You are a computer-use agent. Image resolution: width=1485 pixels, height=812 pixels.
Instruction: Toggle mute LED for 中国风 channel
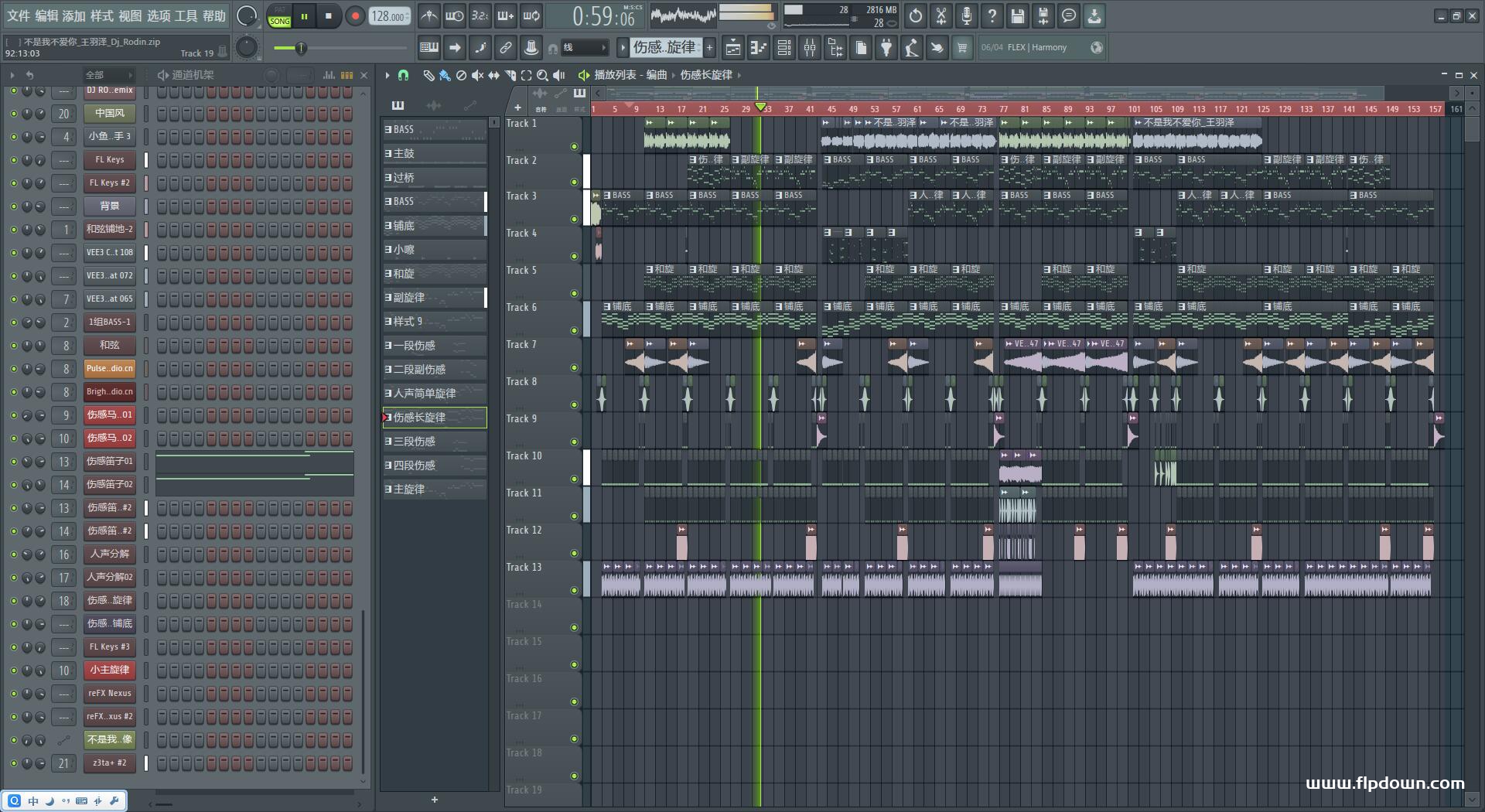pos(13,114)
